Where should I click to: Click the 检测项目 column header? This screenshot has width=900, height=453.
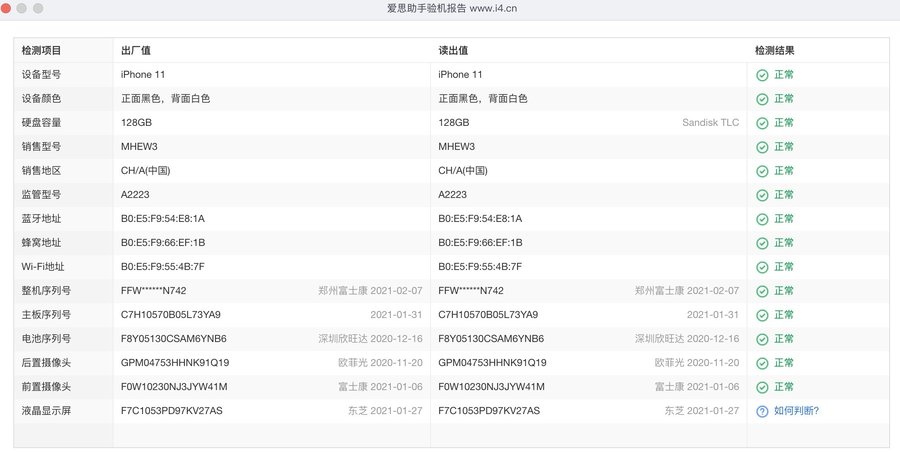pos(41,50)
